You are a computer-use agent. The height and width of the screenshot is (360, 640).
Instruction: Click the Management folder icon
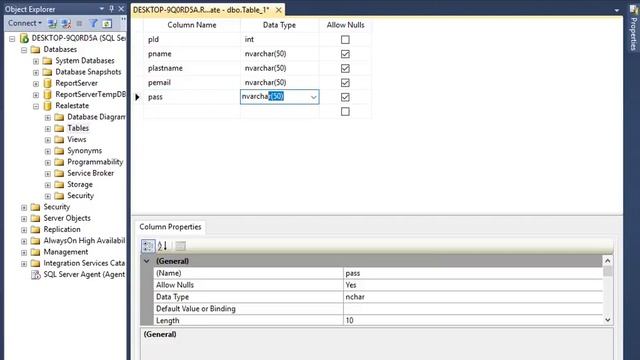(x=36, y=252)
